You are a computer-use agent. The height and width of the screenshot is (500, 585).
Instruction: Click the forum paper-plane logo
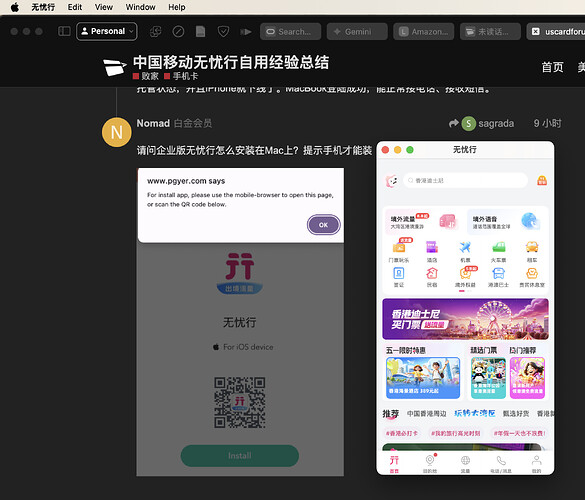115,67
